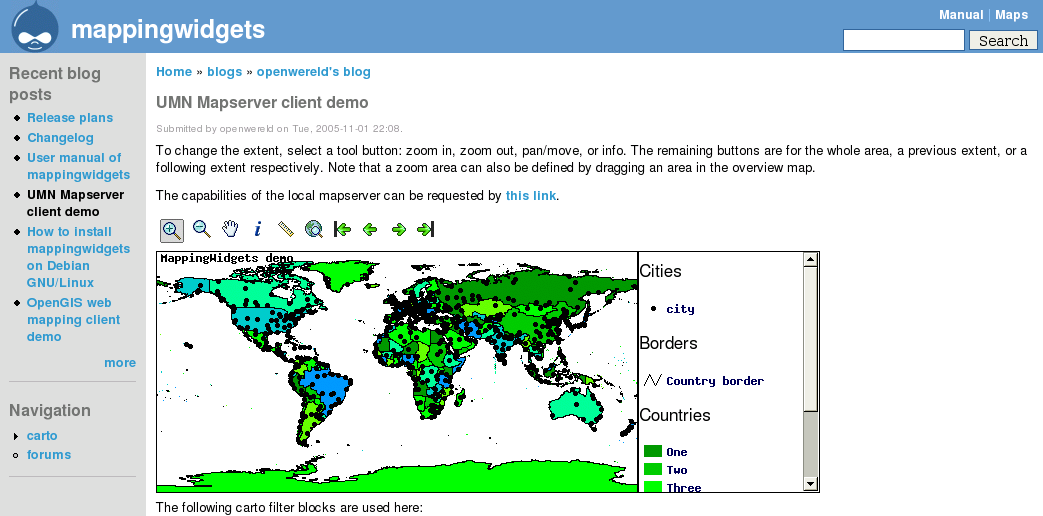This screenshot has height=516, width=1043.
Task: Choose the info query tool
Action: [258, 229]
